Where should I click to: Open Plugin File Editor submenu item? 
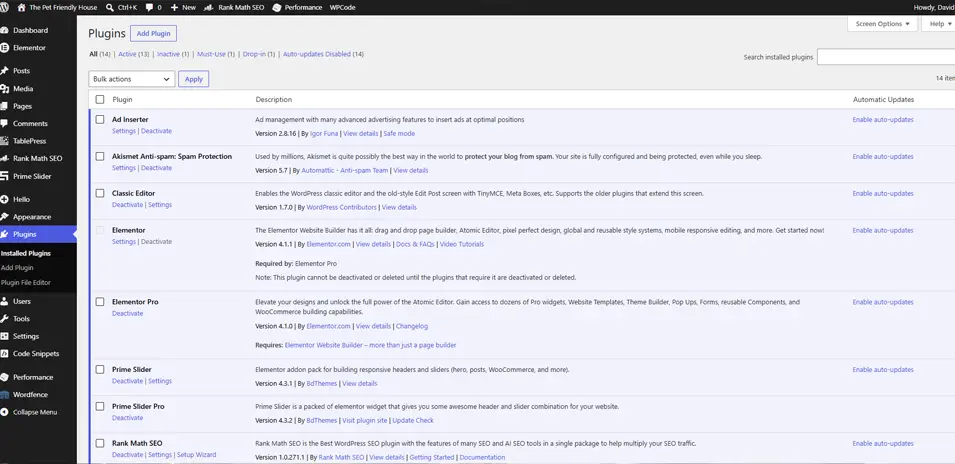click(x=26, y=283)
